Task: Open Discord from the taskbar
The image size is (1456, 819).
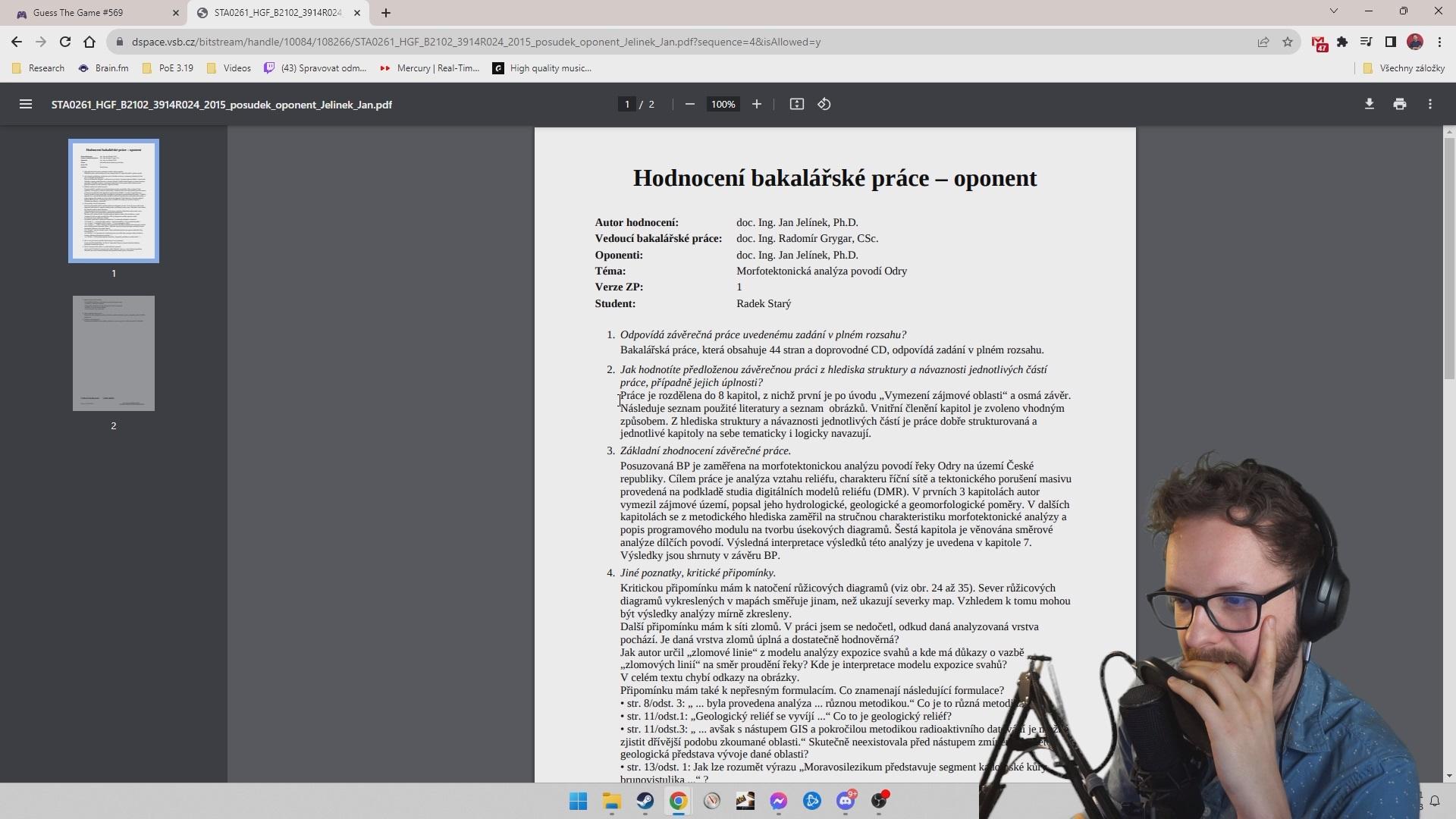Action: [x=846, y=801]
